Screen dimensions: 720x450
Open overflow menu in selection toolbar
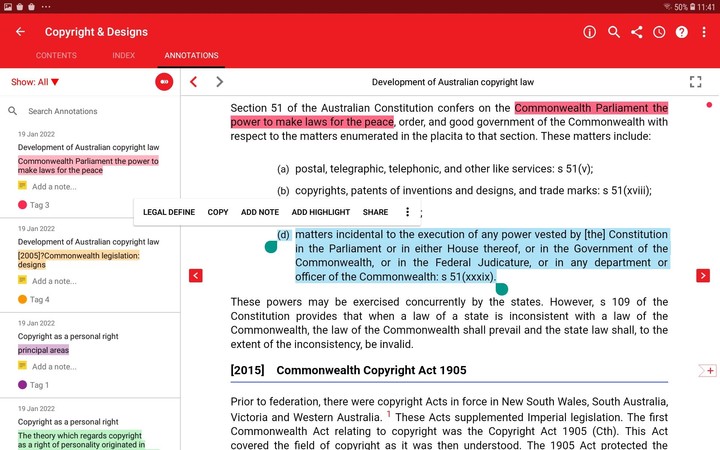[407, 212]
